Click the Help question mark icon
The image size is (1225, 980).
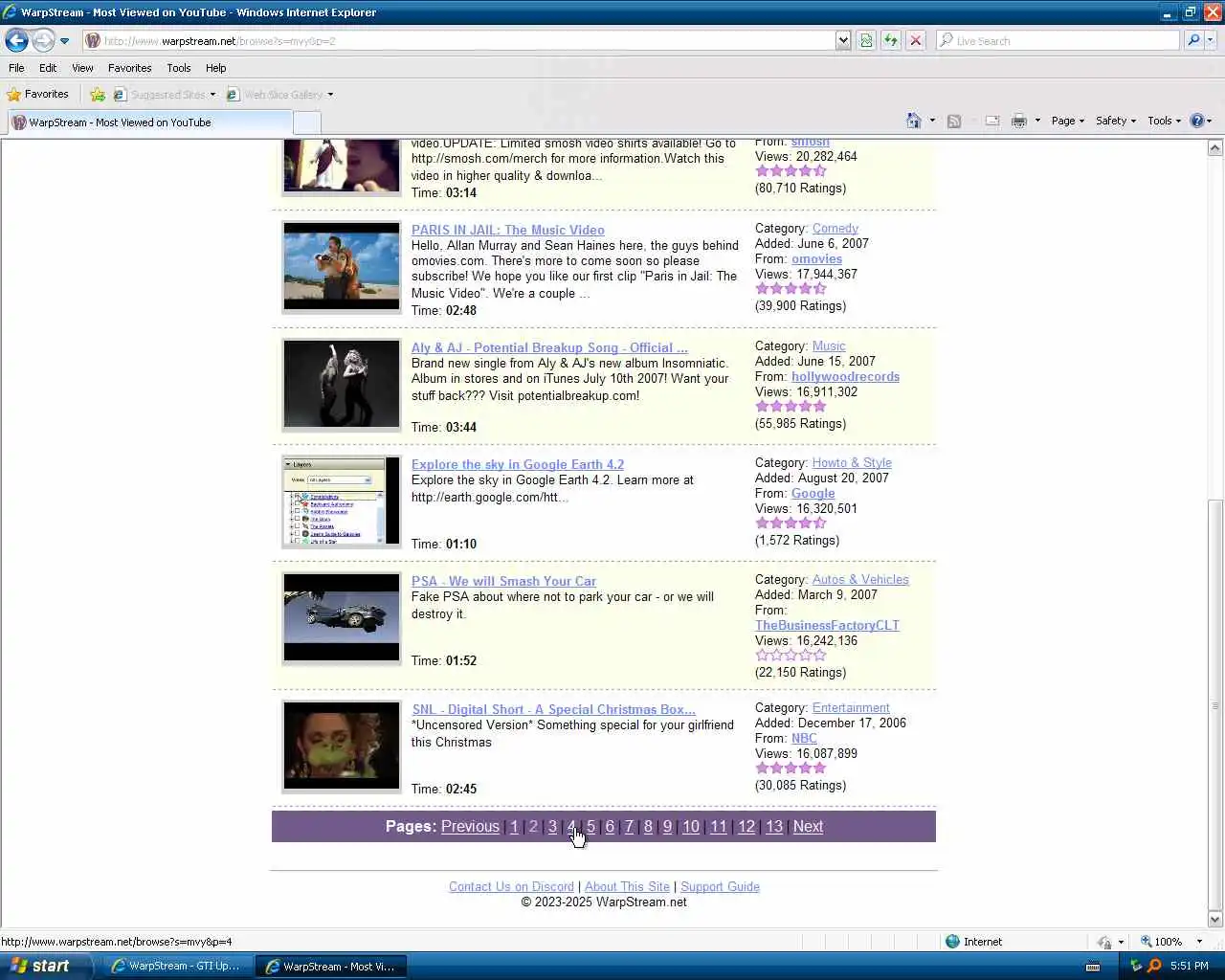1196,121
